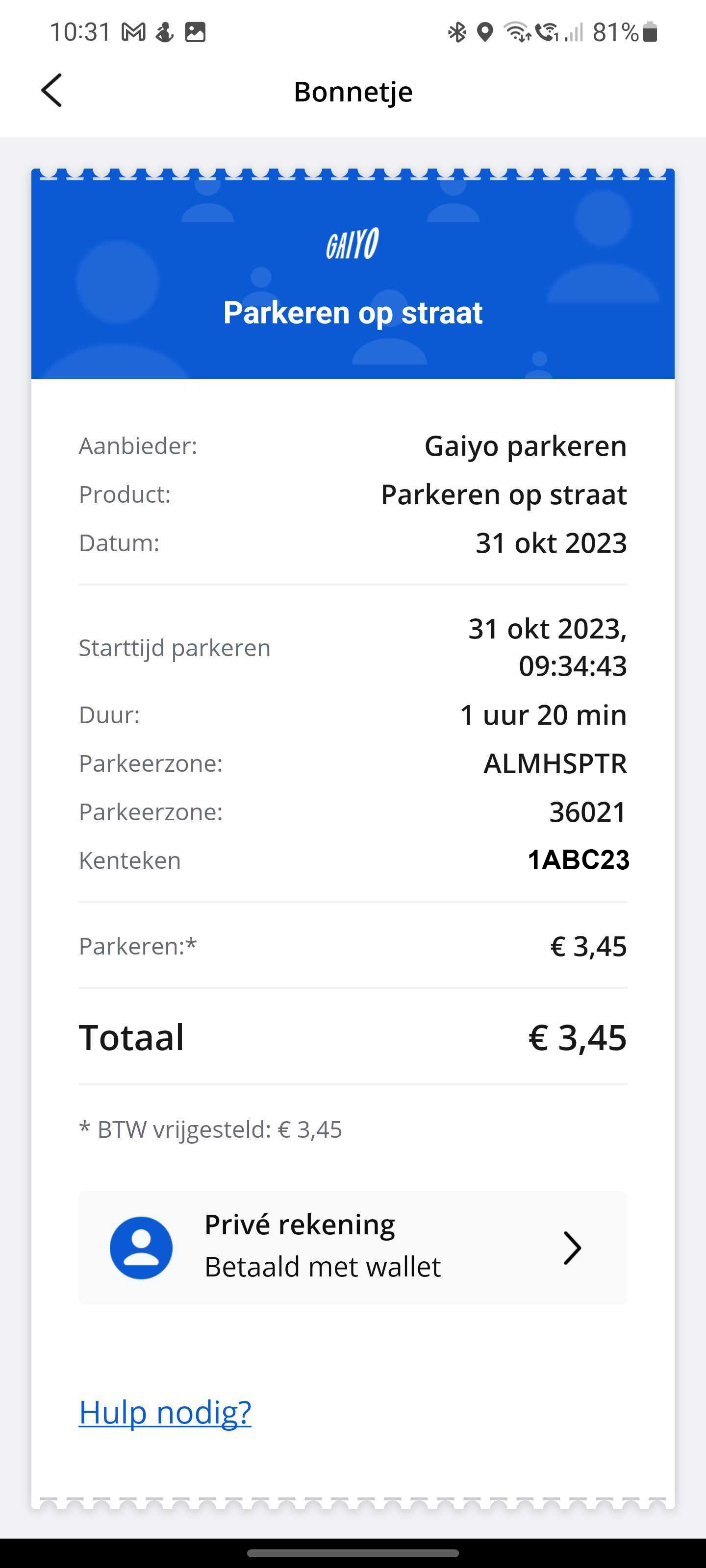This screenshot has width=706, height=1568.
Task: Expand the Privé rekening chevron arrow
Action: pos(571,1249)
